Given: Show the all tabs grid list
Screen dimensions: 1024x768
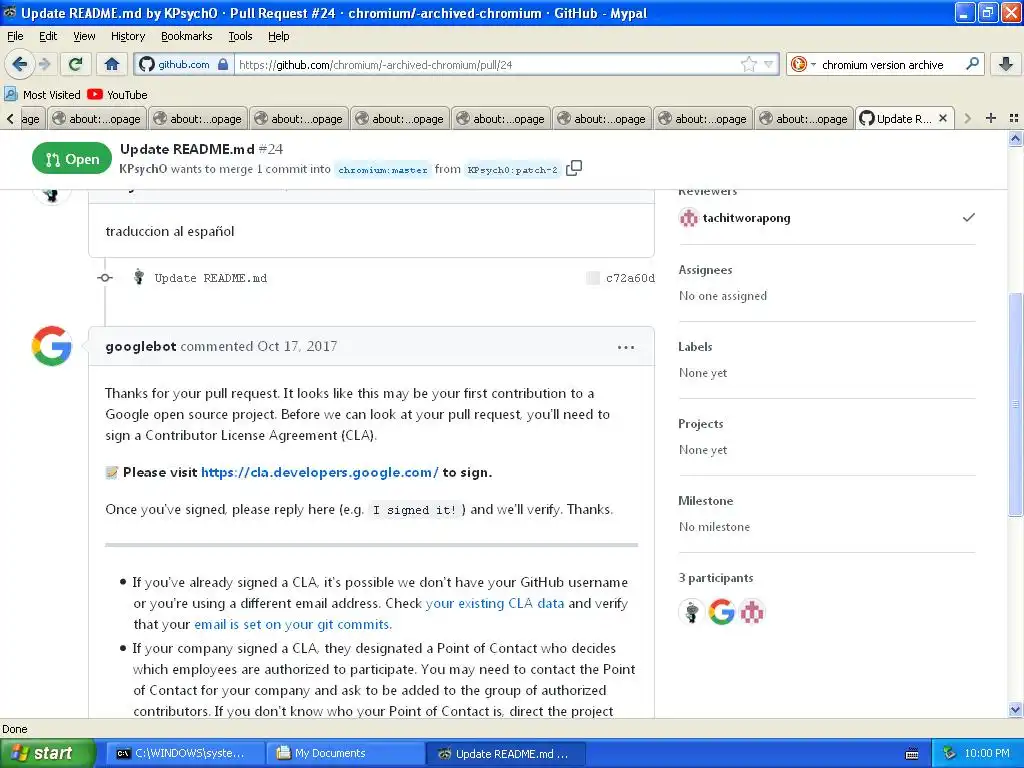Looking at the screenshot, I should [x=1014, y=118].
